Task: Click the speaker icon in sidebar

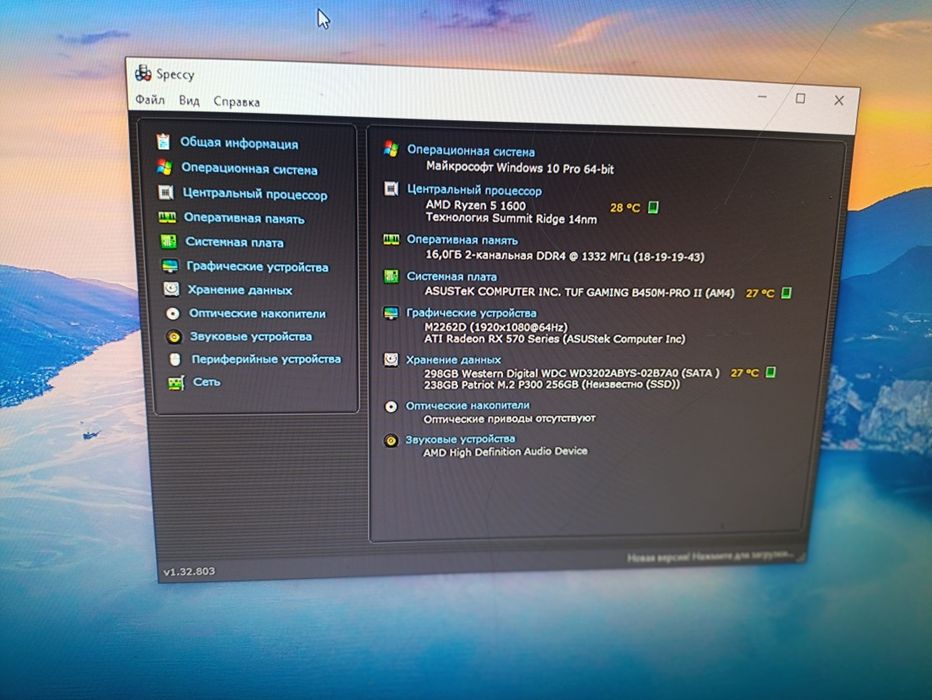Action: pyautogui.click(x=174, y=337)
